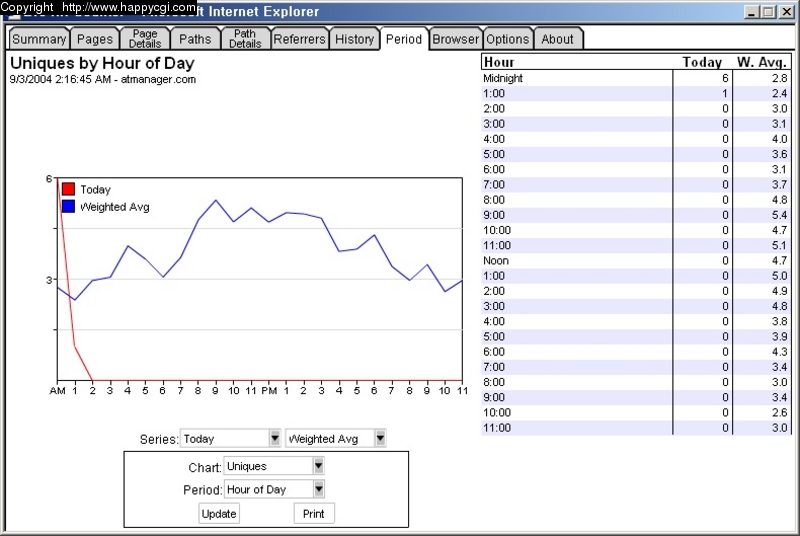This screenshot has height=536, width=800.
Task: Open the History tab
Action: [x=355, y=39]
